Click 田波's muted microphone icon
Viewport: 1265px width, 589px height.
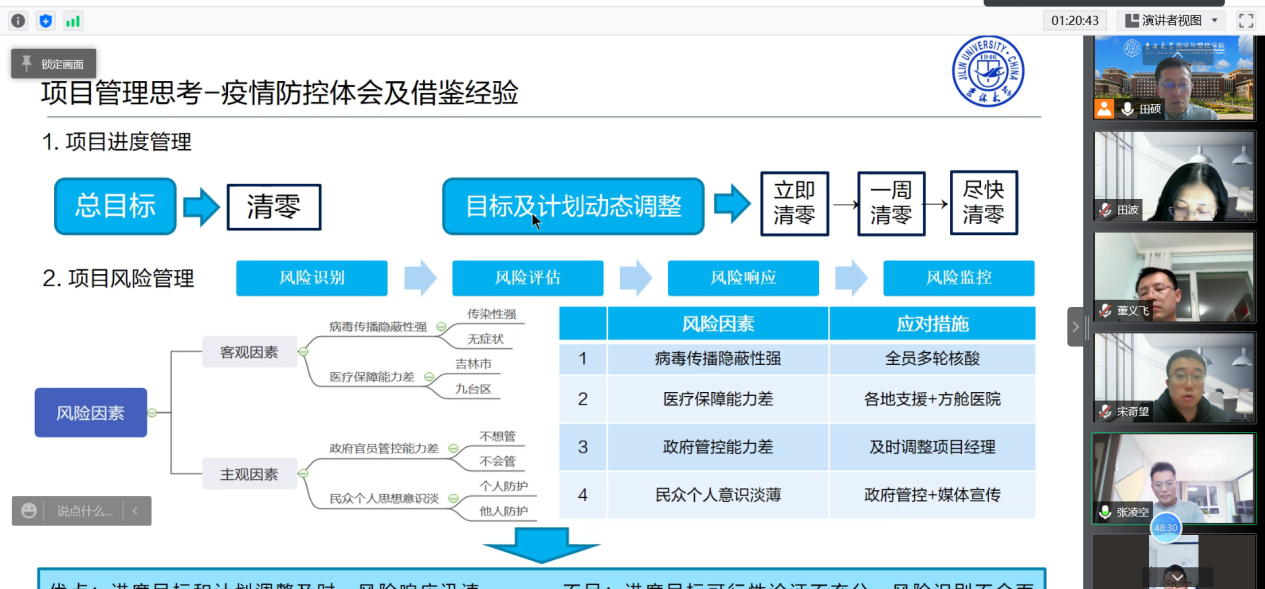pyautogui.click(x=1105, y=210)
